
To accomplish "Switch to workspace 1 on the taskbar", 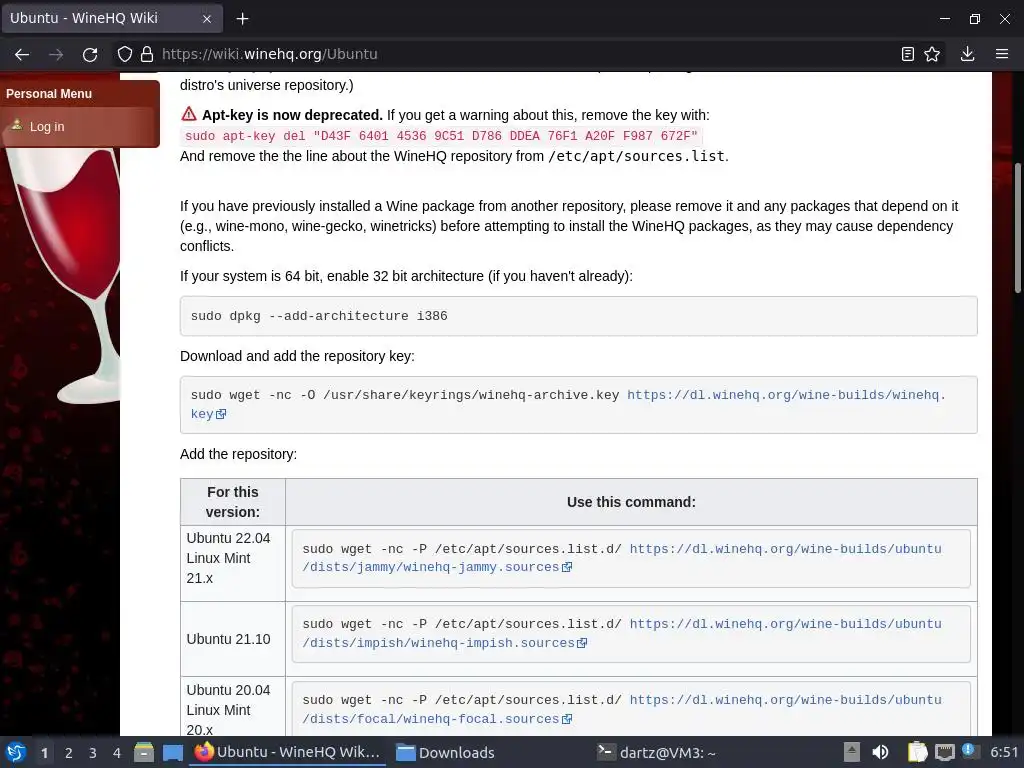I will (44, 753).
